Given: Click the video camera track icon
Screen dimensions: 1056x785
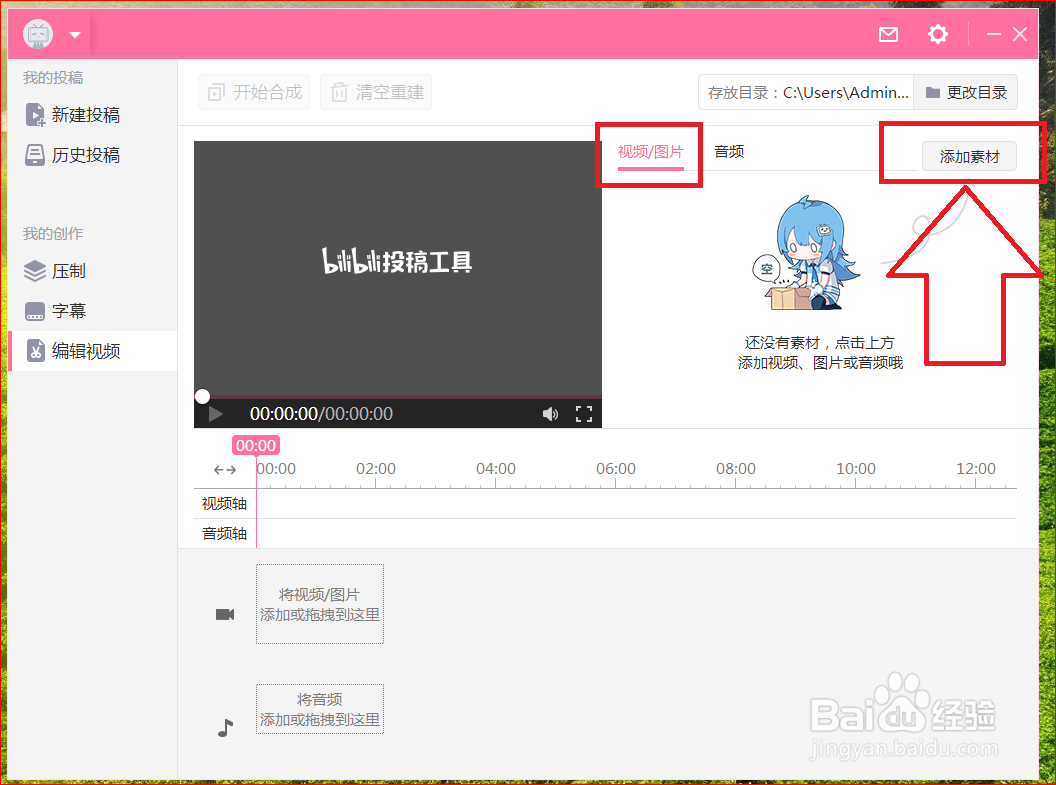Looking at the screenshot, I should click(x=225, y=615).
